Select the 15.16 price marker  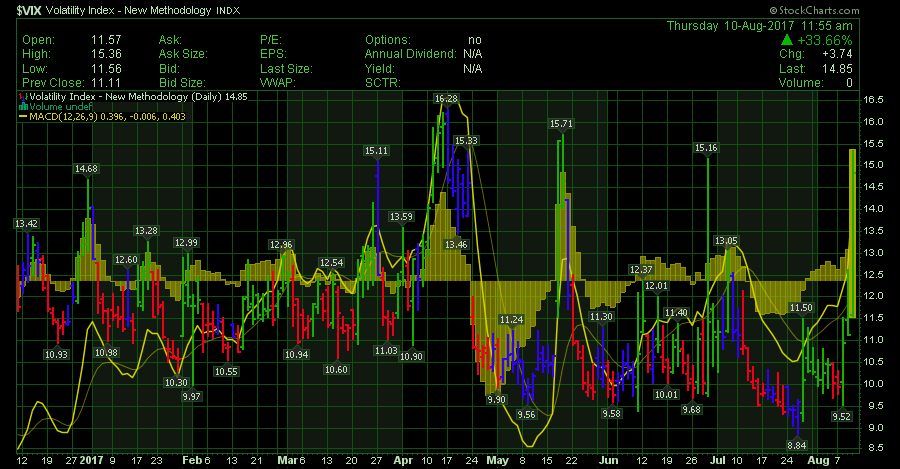click(707, 148)
